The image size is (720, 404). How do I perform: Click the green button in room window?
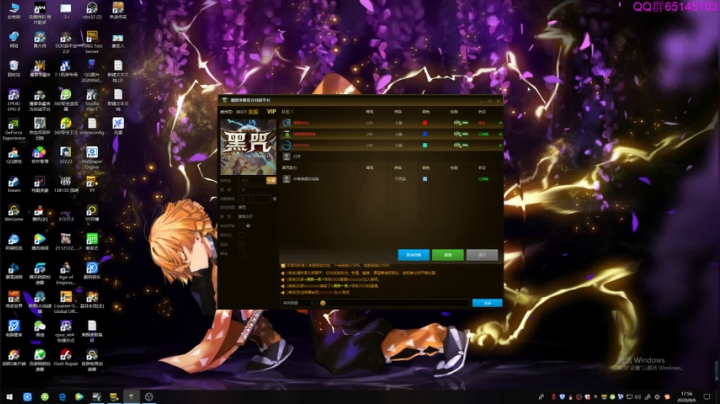click(x=448, y=255)
